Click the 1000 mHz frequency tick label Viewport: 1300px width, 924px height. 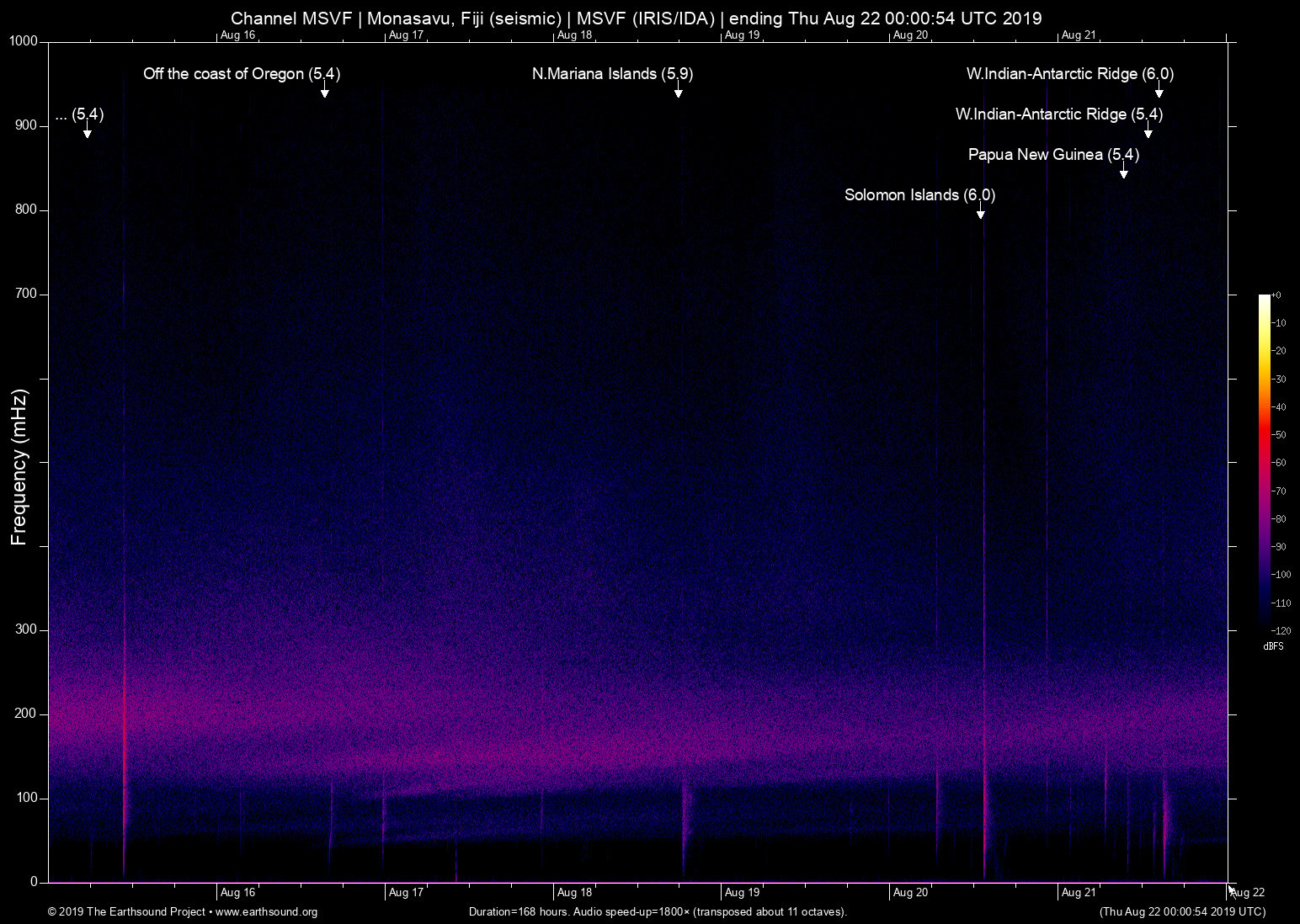click(24, 41)
